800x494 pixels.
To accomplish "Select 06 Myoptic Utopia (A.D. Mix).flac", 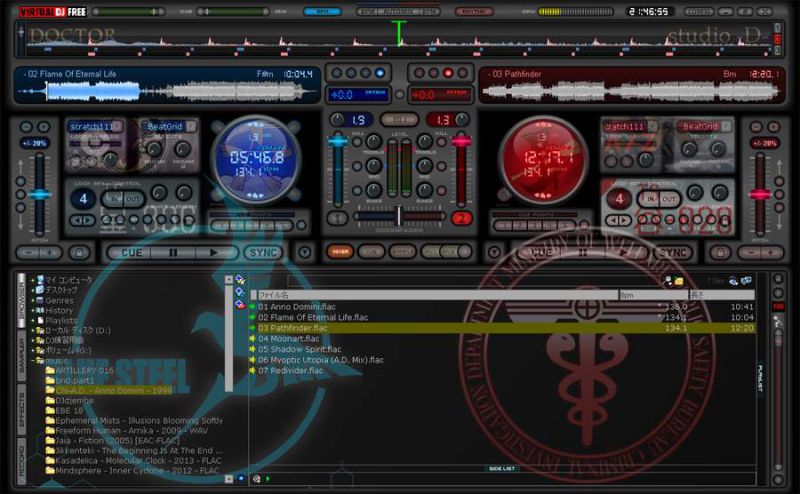I will coord(320,360).
